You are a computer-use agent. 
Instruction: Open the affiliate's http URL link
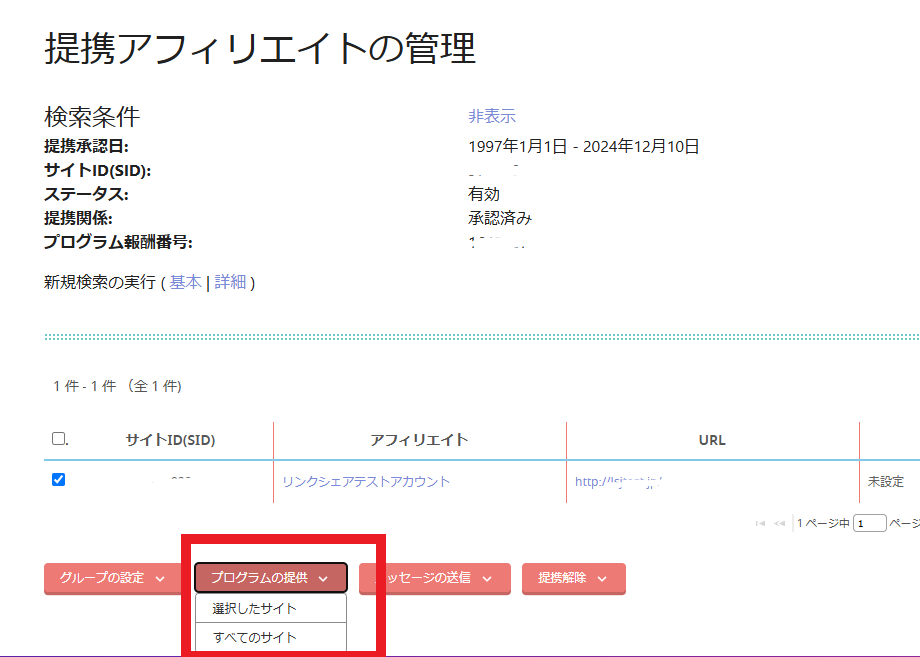tap(620, 481)
